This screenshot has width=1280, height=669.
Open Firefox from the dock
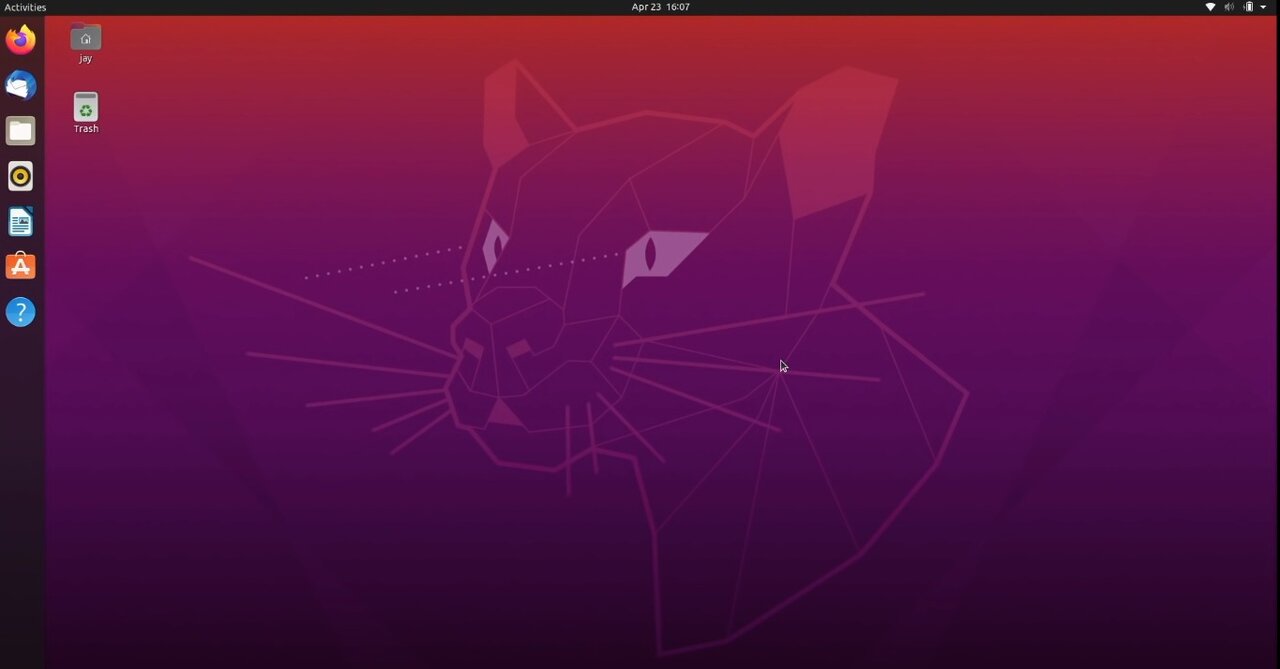[x=20, y=40]
